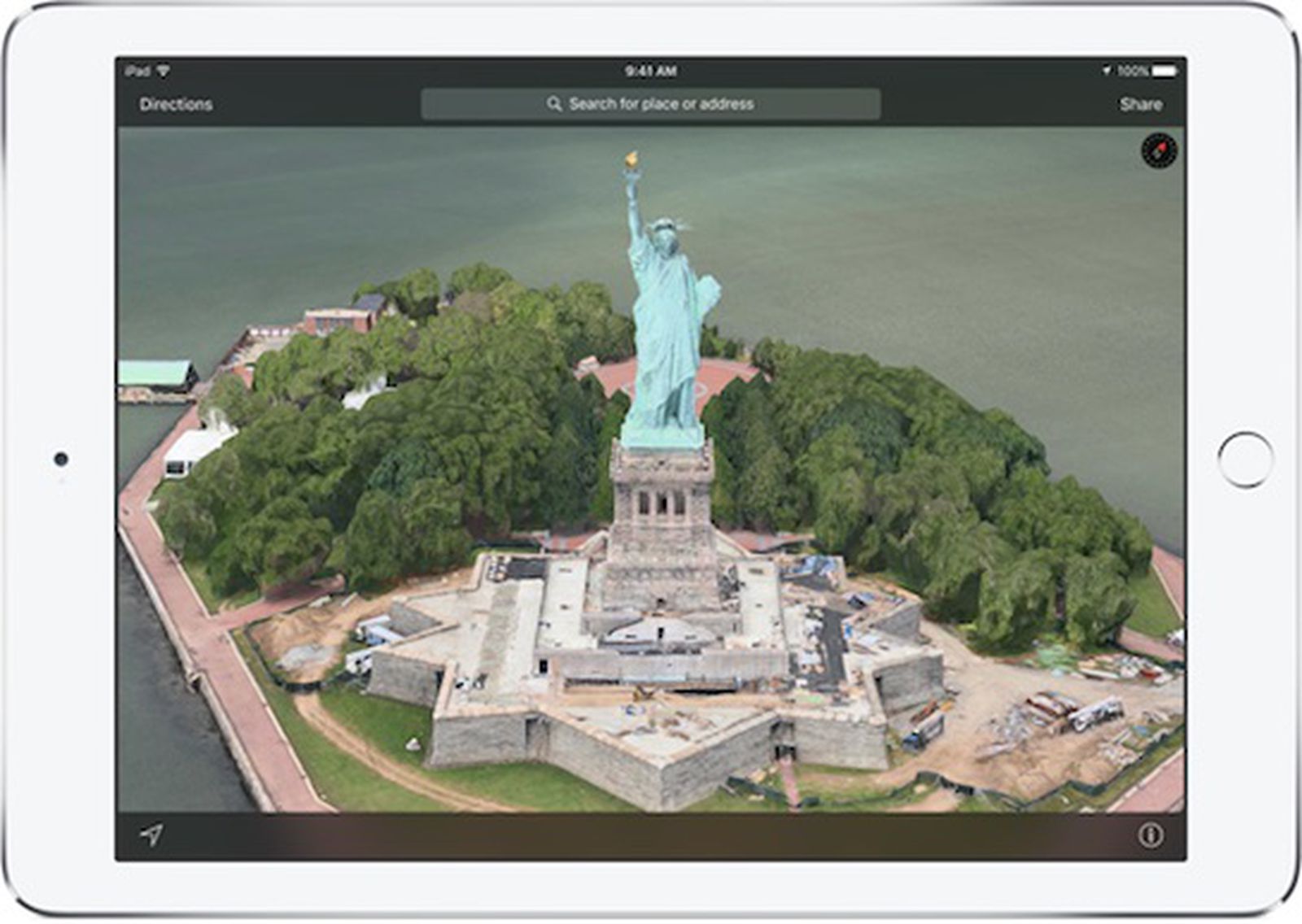Tap the iPad label in the status bar
This screenshot has width=1302, height=924.
click(x=138, y=72)
